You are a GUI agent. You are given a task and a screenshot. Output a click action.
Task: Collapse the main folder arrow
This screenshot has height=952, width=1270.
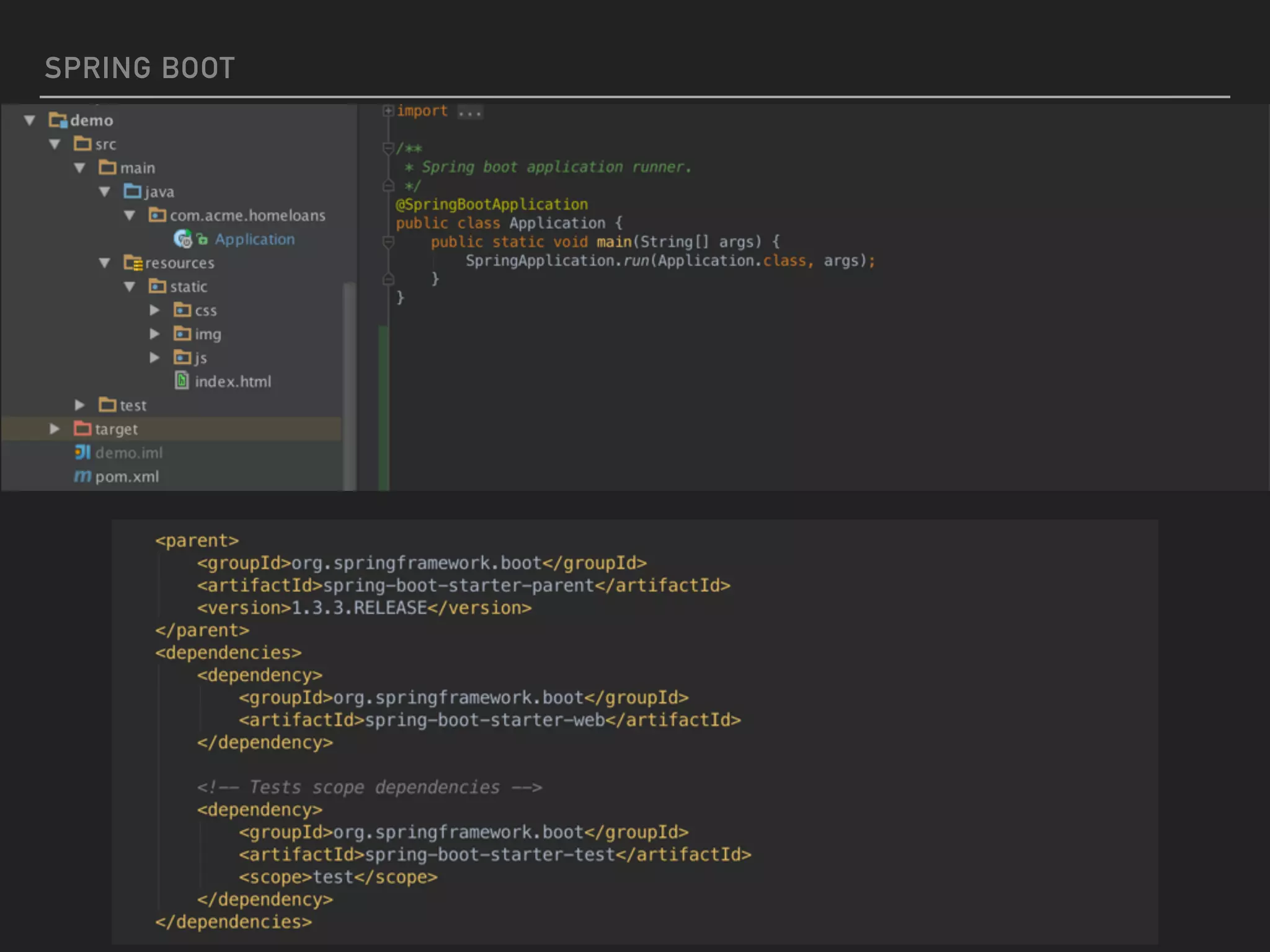[x=79, y=168]
